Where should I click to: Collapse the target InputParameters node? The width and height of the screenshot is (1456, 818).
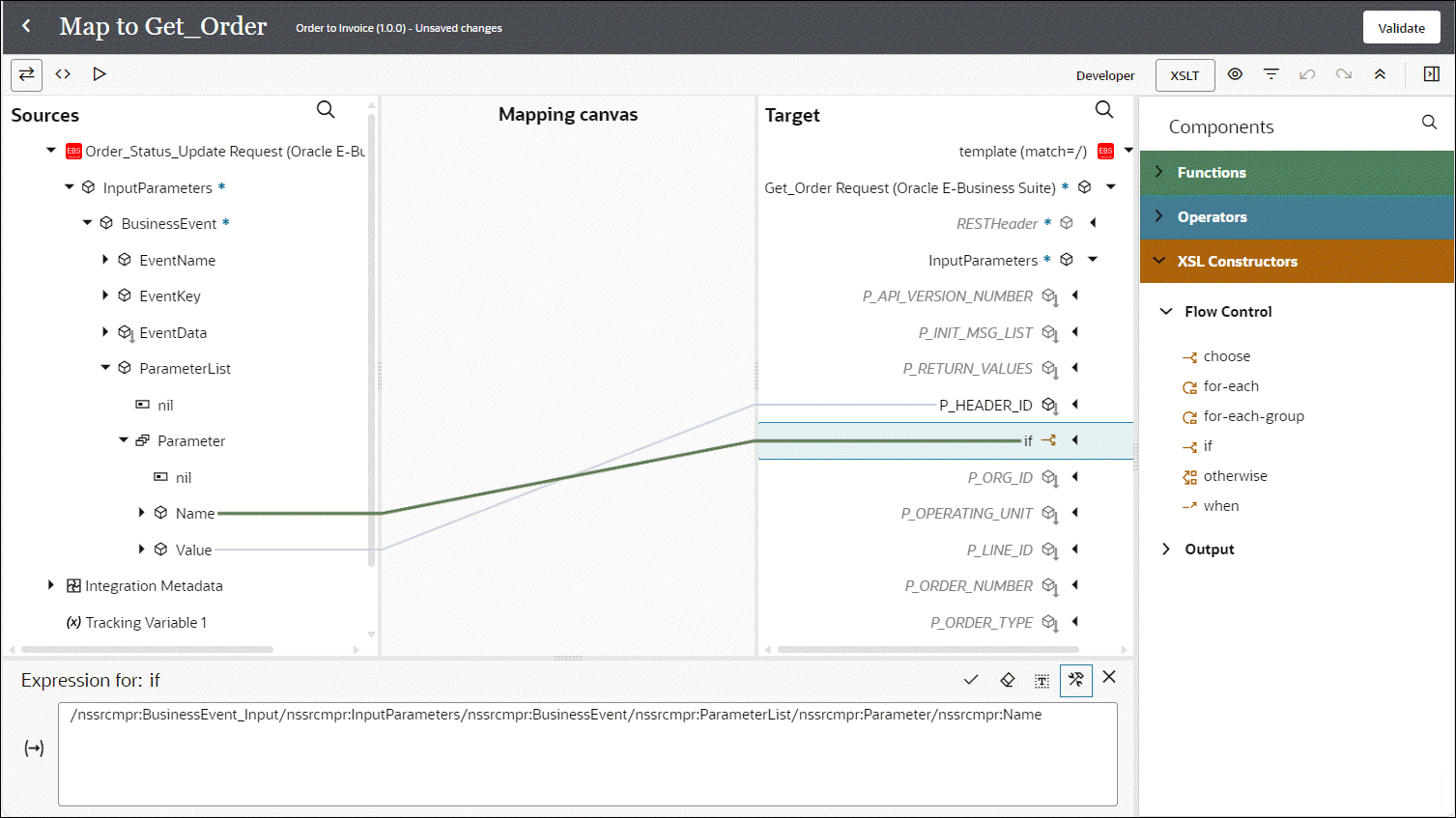click(1093, 259)
